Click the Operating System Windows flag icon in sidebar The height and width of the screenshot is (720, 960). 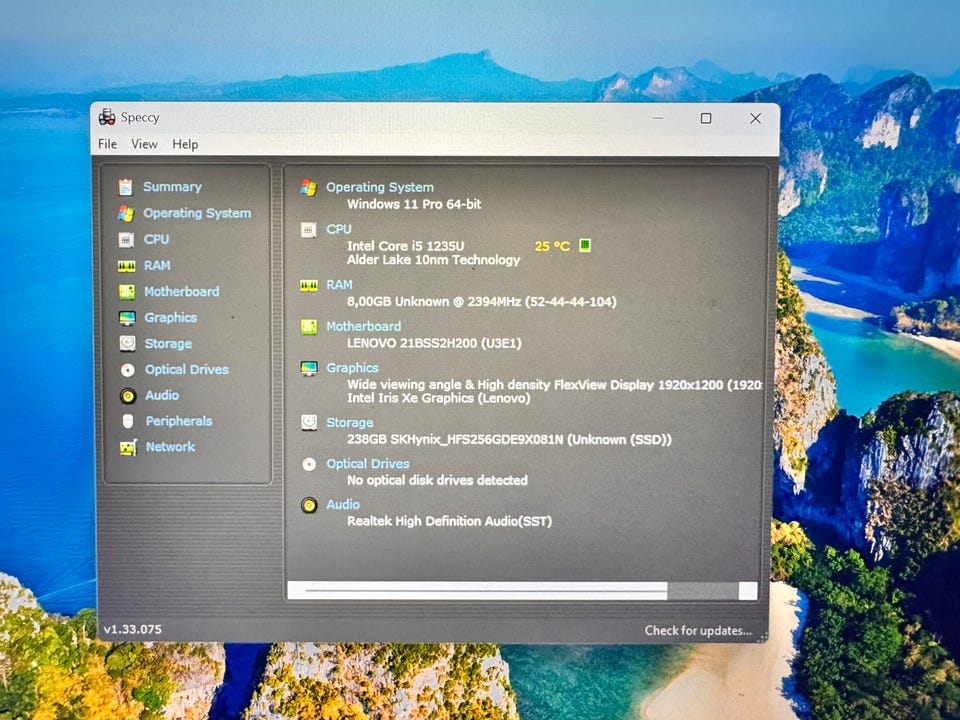[126, 213]
